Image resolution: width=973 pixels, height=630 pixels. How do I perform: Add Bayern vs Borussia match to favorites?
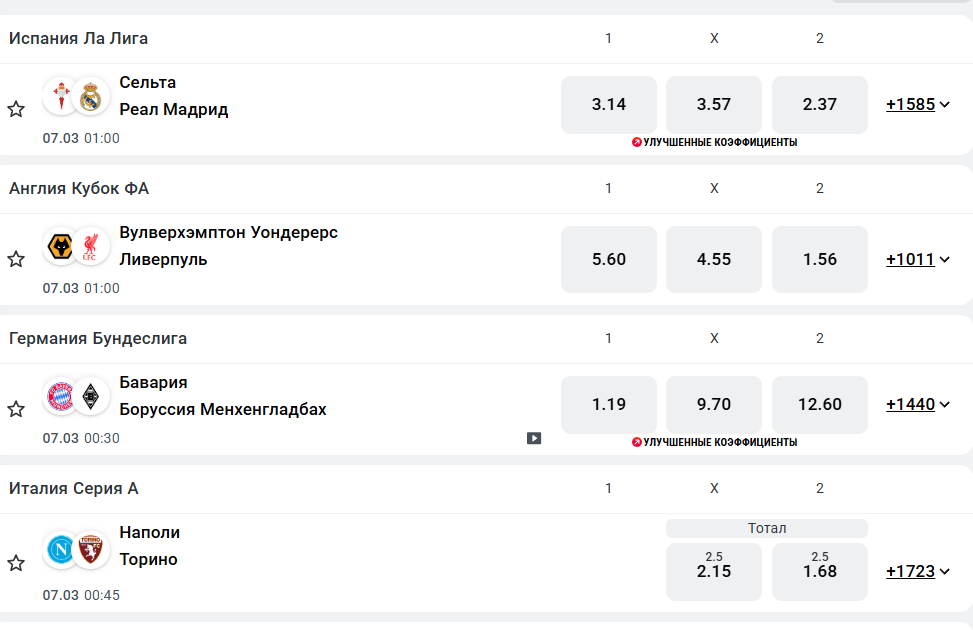(x=16, y=409)
